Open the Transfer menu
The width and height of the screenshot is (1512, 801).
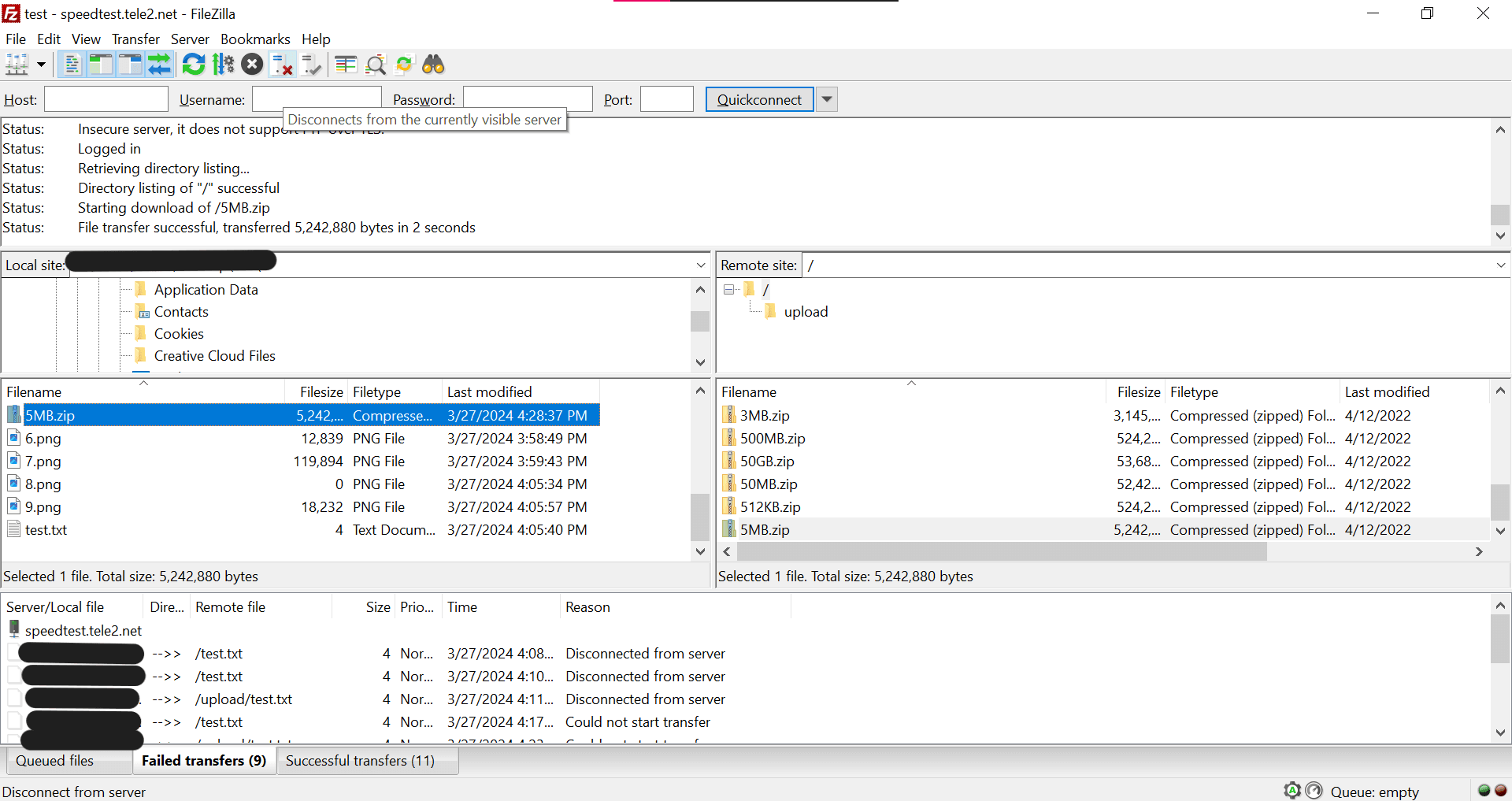[135, 39]
